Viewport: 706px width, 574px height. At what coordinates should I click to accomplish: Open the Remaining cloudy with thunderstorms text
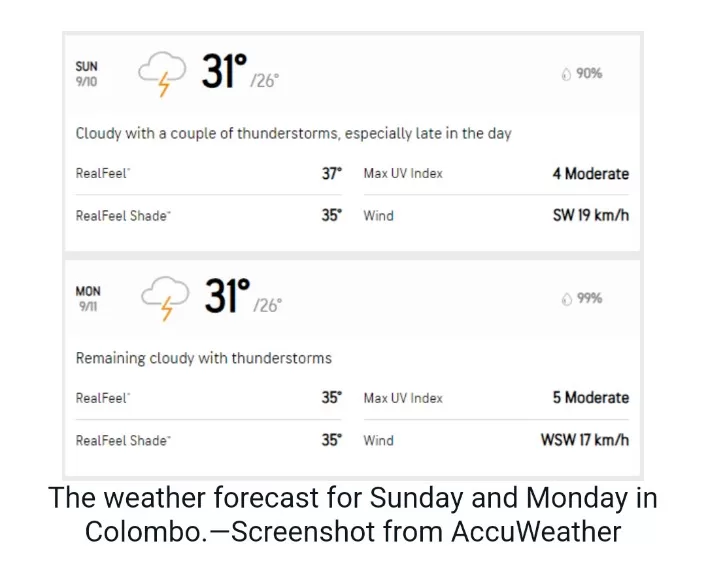coord(204,358)
